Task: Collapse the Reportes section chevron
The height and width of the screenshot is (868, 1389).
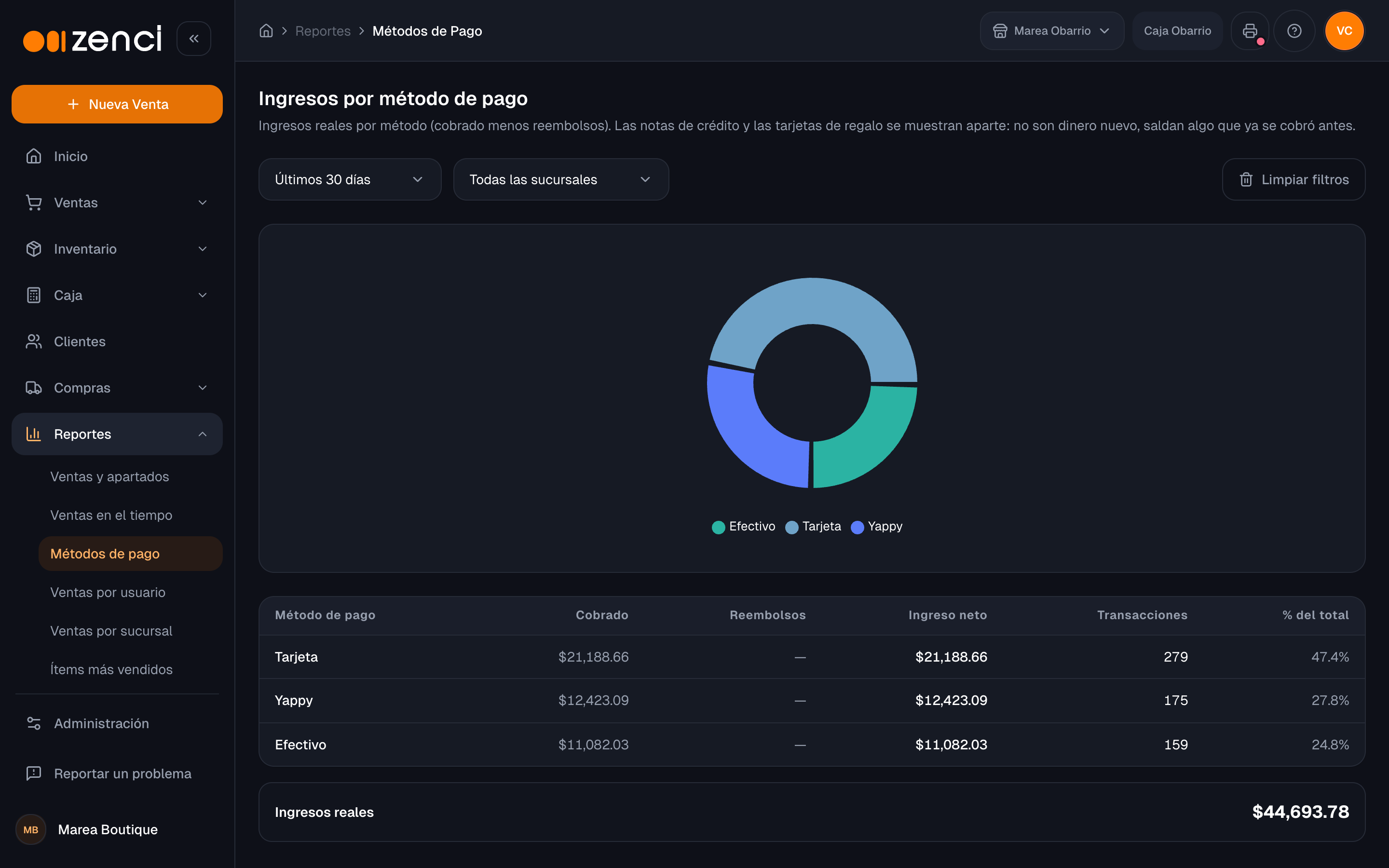Action: tap(203, 434)
